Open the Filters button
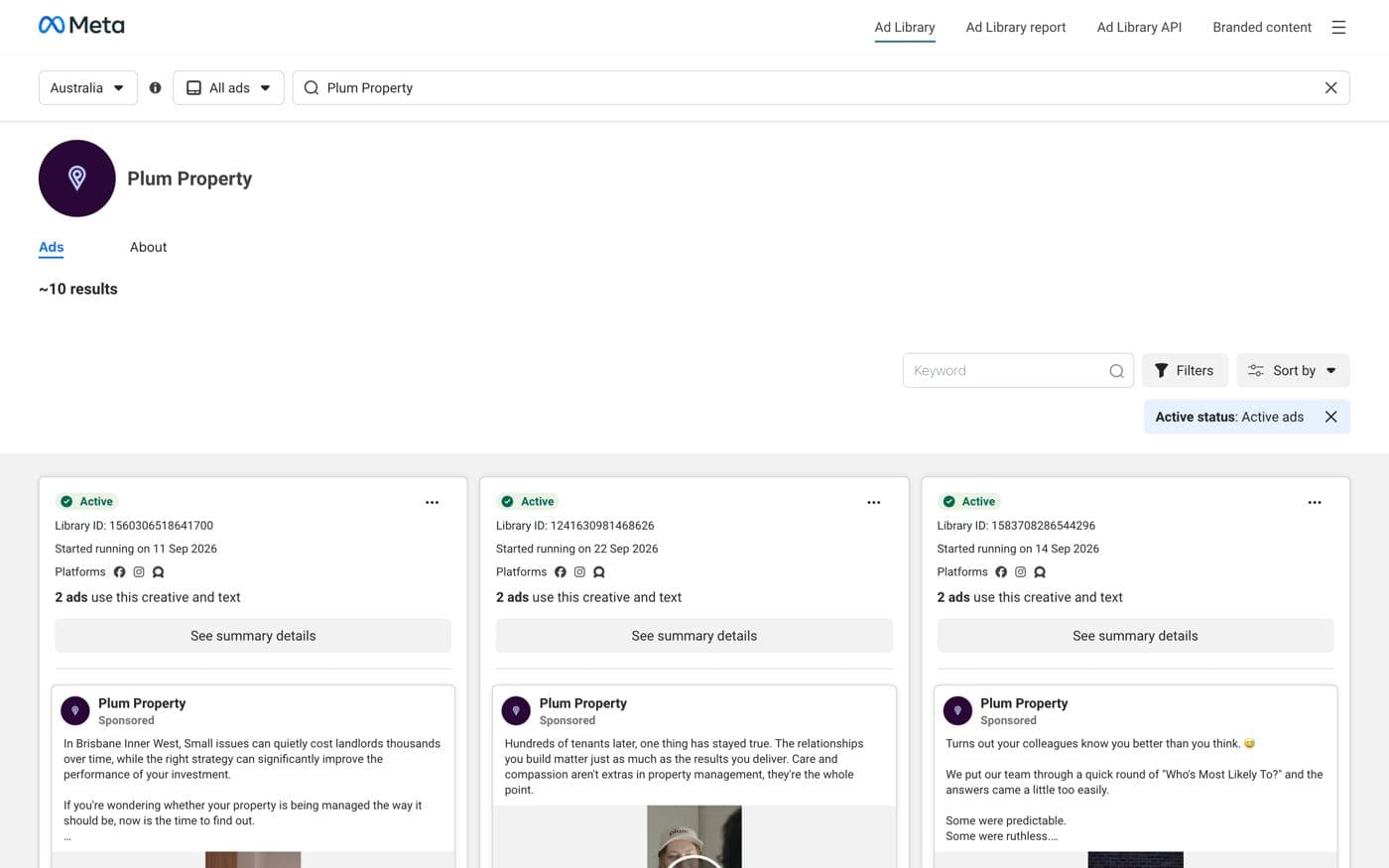 pyautogui.click(x=1185, y=371)
